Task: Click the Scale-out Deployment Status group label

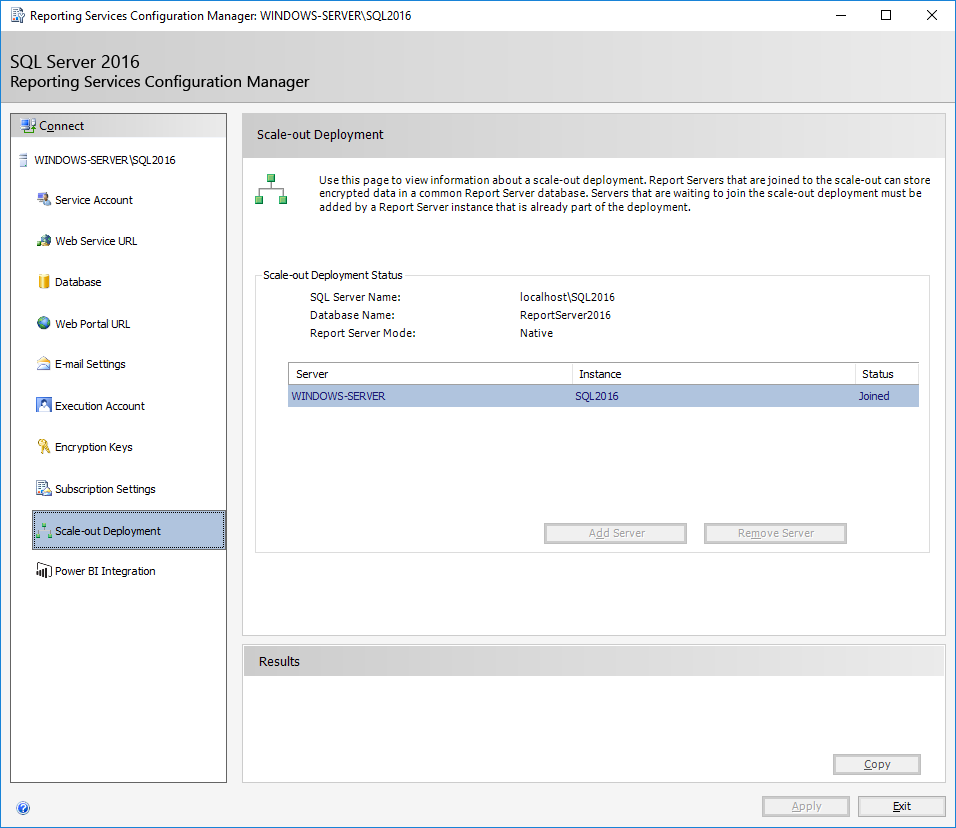Action: click(x=333, y=275)
